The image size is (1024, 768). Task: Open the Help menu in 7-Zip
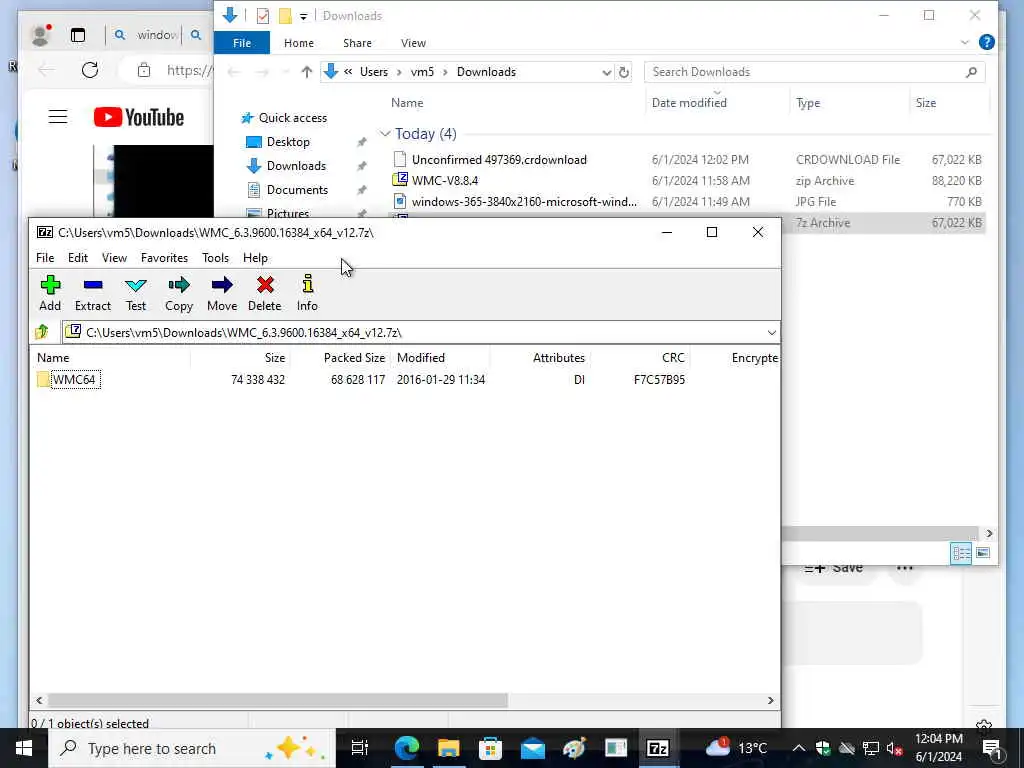(255, 258)
